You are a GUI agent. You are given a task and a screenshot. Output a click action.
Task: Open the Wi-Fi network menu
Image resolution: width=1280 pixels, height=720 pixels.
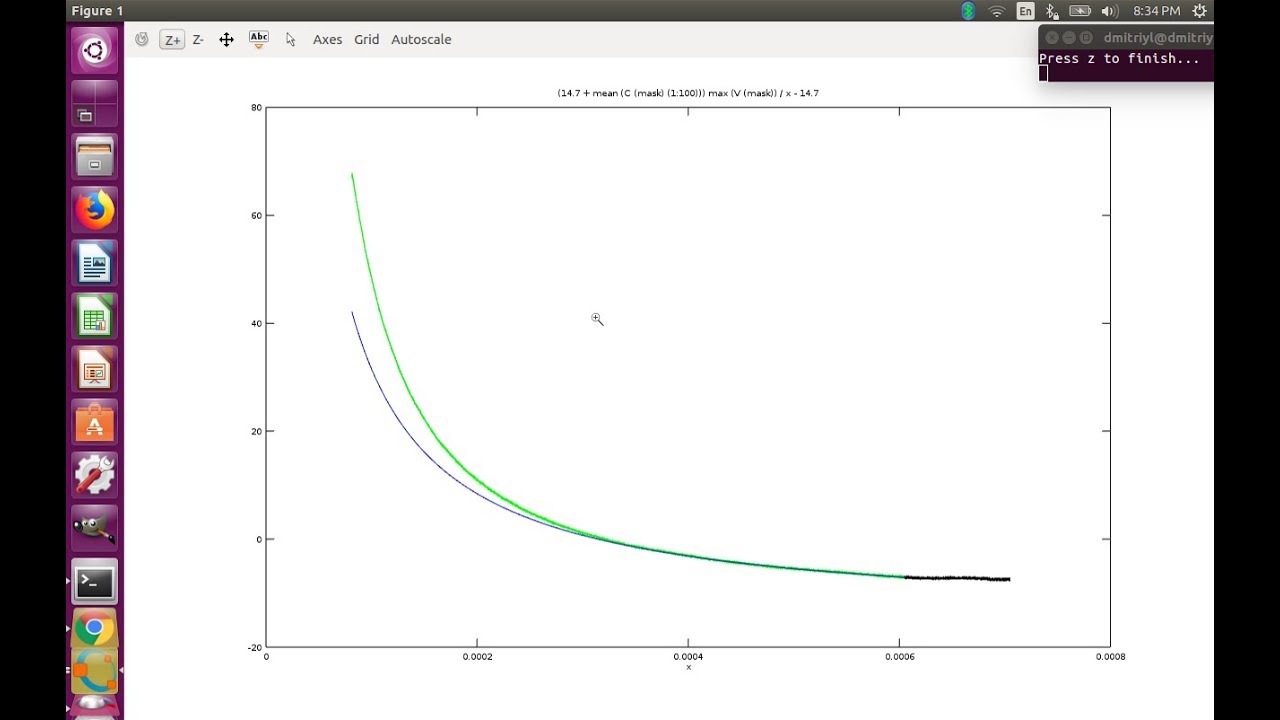[x=997, y=11]
